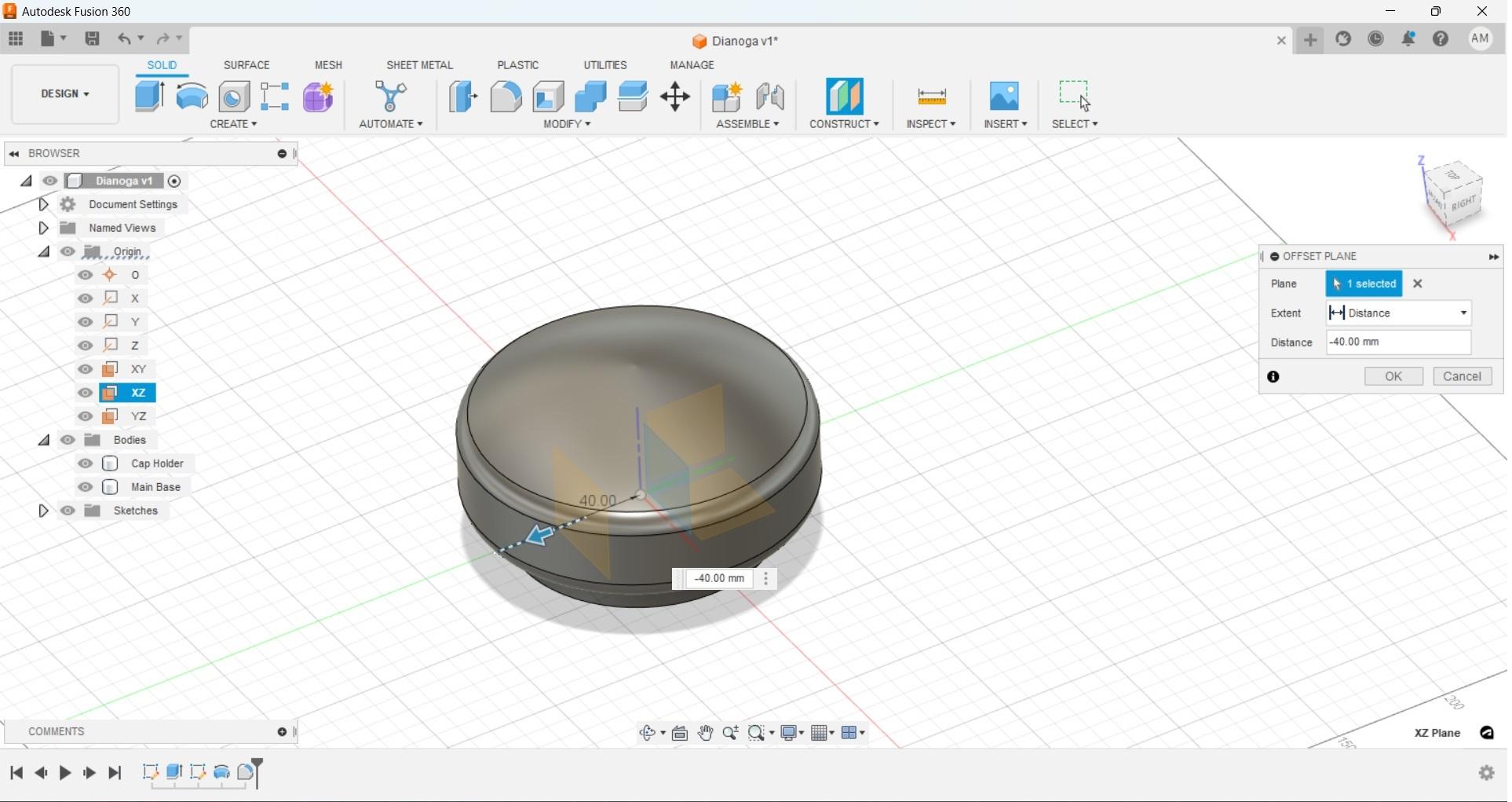The height and width of the screenshot is (802, 1512).
Task: Select the Extrude tool
Action: click(149, 96)
